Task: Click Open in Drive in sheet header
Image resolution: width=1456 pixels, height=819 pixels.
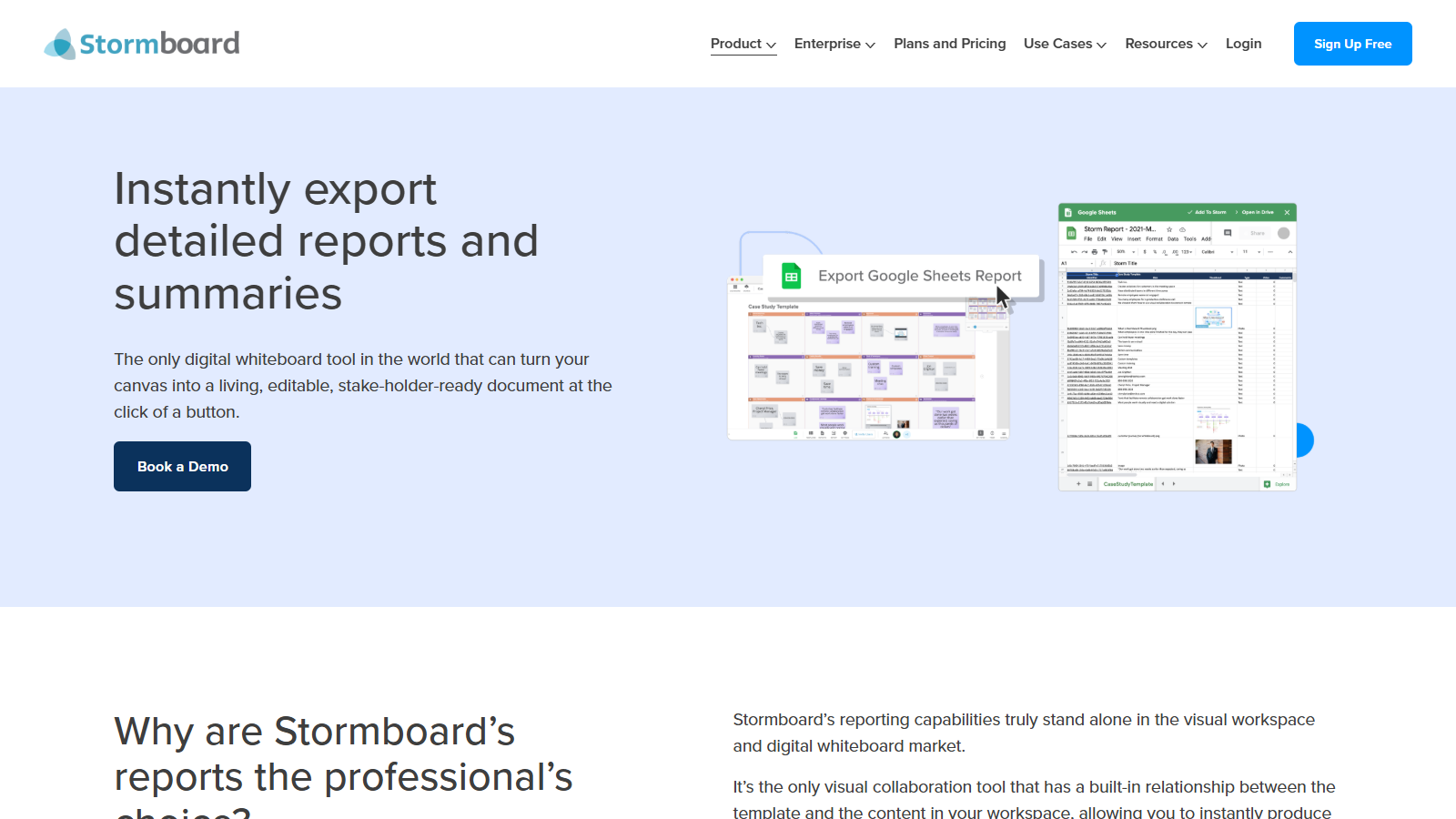Action: tap(1256, 212)
